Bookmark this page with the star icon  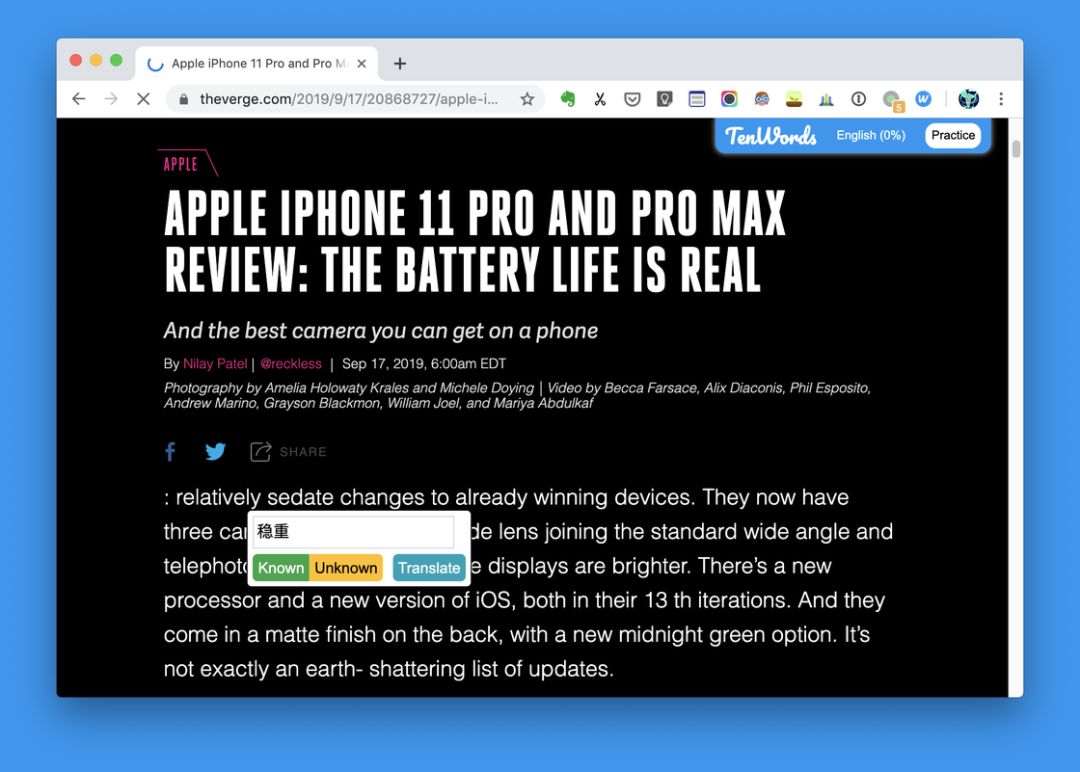click(528, 99)
